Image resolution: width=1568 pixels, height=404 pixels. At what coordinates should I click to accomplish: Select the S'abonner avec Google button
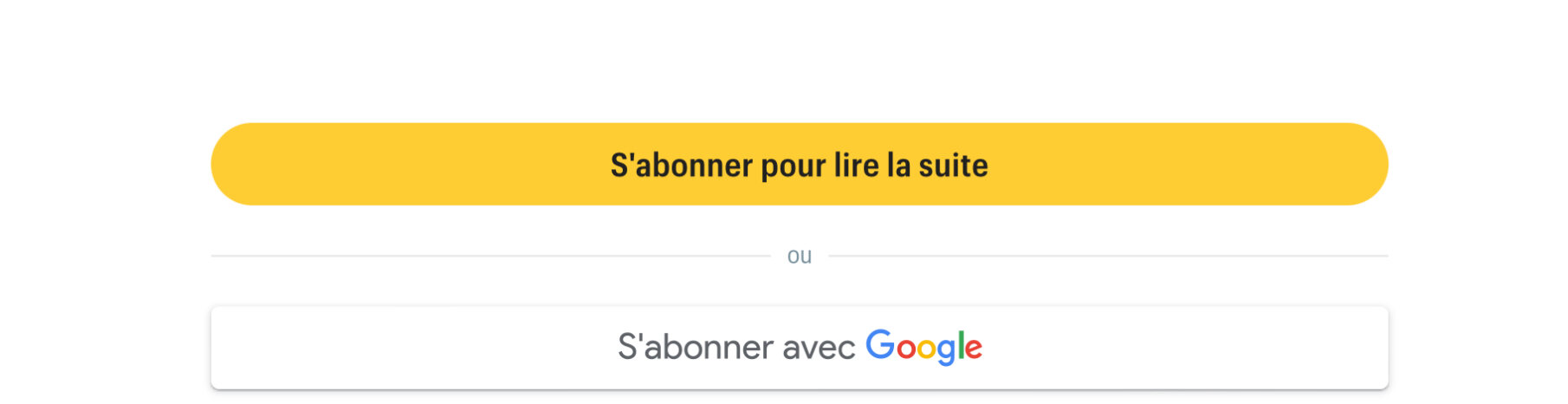(x=799, y=348)
